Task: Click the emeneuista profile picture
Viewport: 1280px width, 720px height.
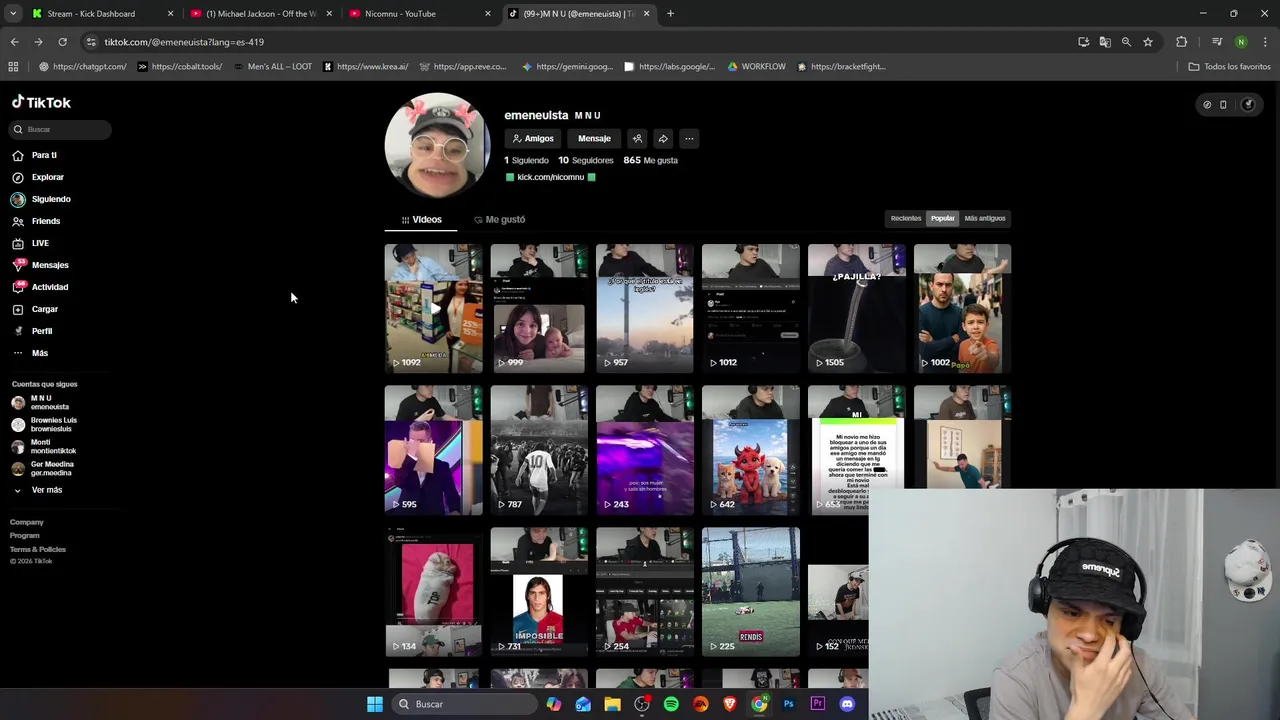Action: [x=437, y=146]
